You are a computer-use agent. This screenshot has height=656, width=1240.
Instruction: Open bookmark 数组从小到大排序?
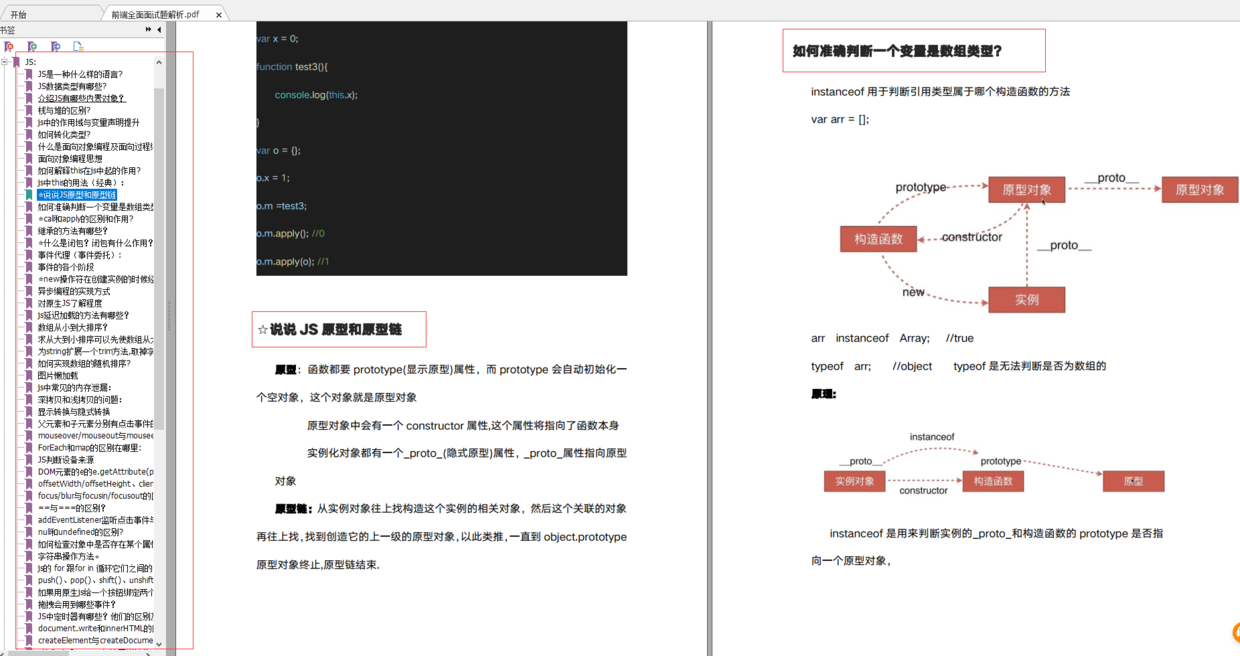[x=73, y=327]
